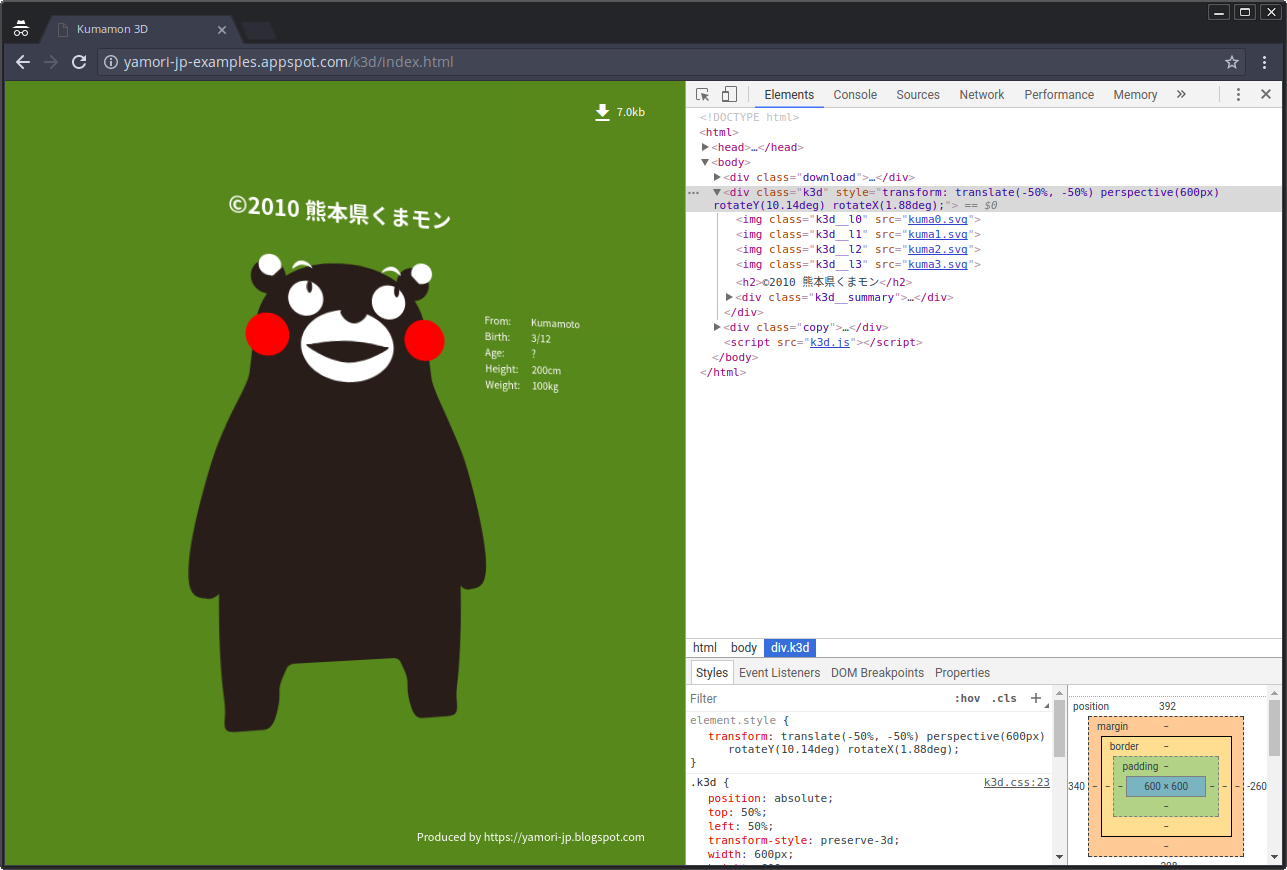1287x870 pixels.
Task: Collapse the body node
Action: tap(705, 162)
